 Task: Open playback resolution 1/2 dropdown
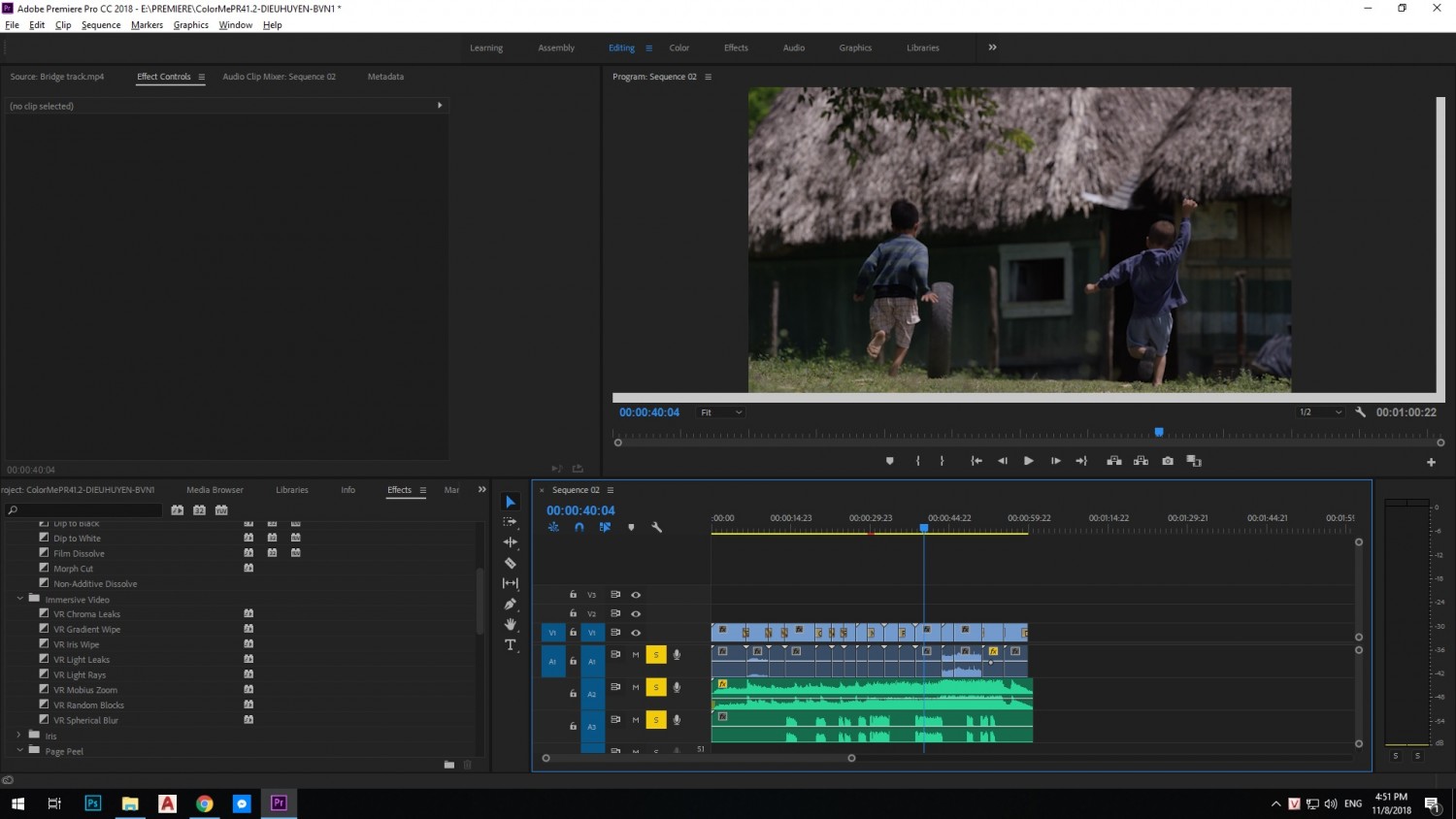[x=1321, y=412]
